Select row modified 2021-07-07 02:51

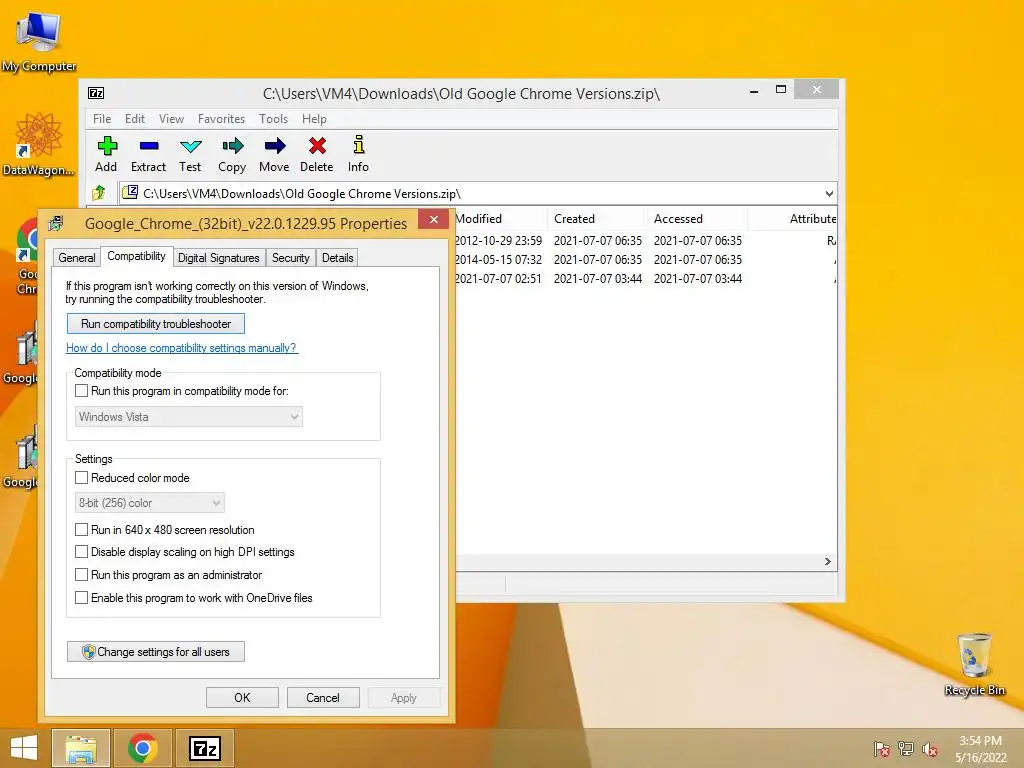coord(645,279)
